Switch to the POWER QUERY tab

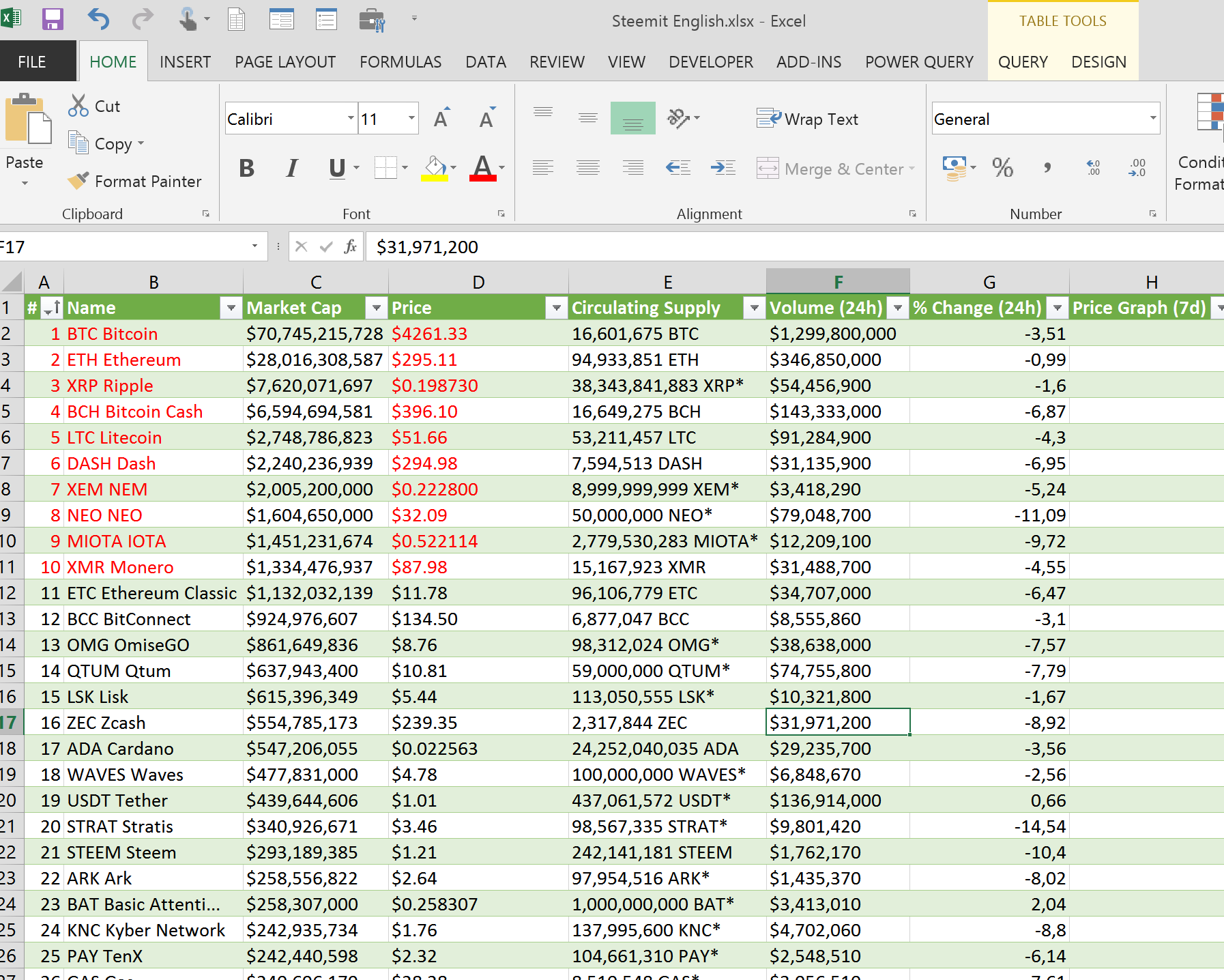919,61
